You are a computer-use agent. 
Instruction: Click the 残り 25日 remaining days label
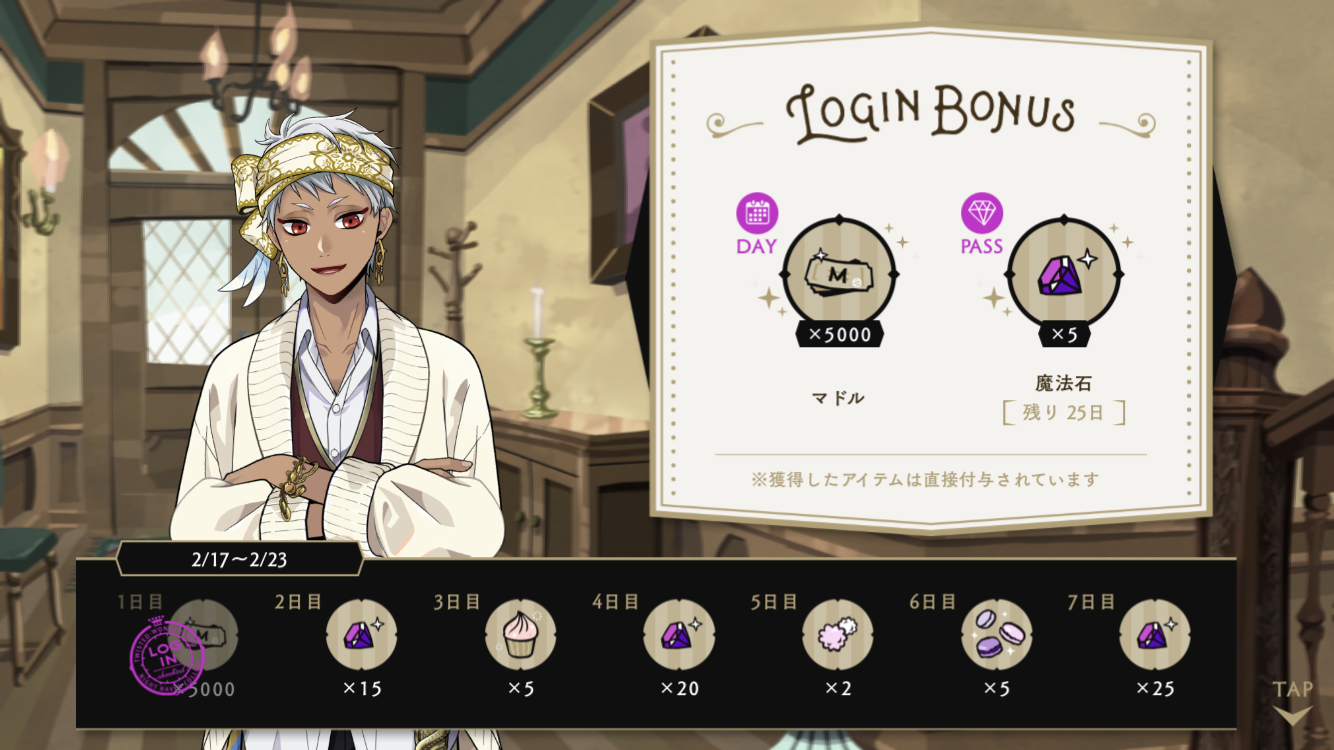point(1063,412)
